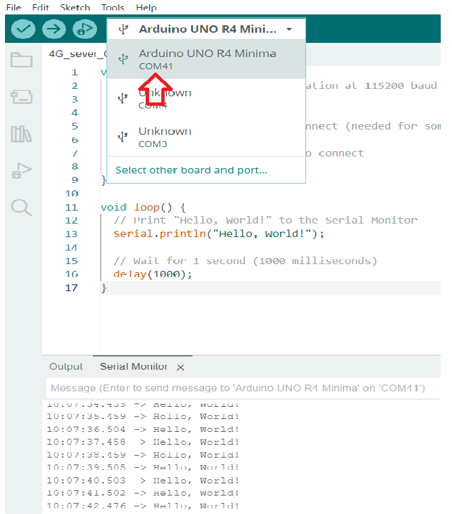The width and height of the screenshot is (452, 514).
Task: Switch to the Serial Monitor tab
Action: click(134, 367)
